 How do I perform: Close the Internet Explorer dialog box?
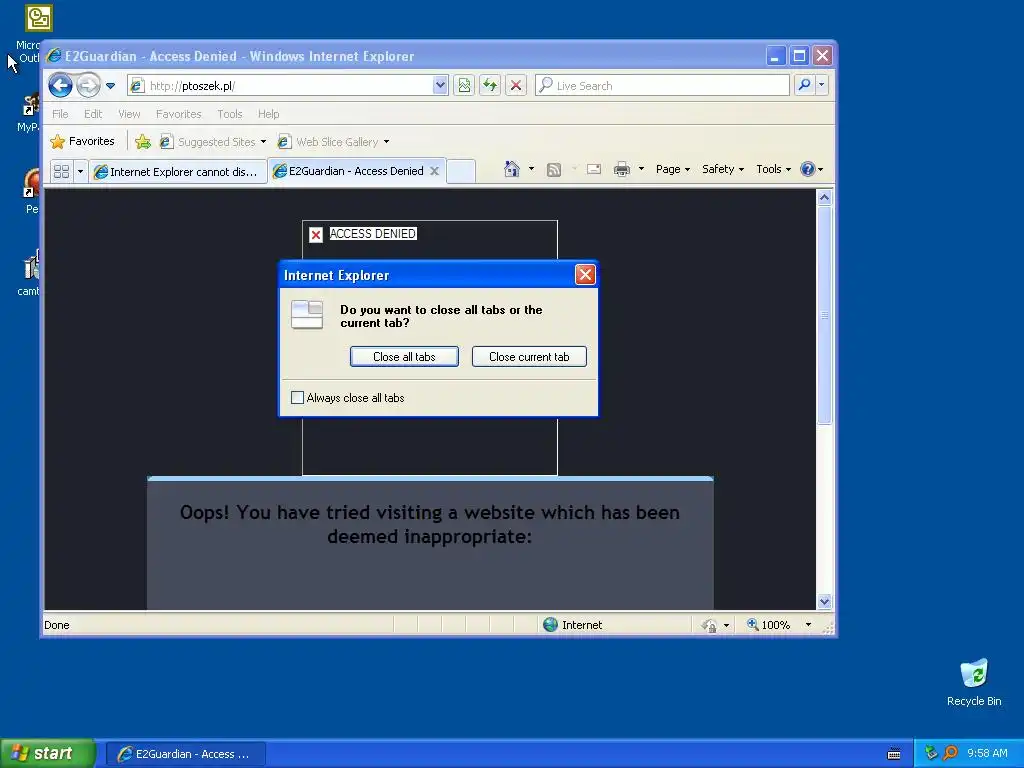[585, 275]
